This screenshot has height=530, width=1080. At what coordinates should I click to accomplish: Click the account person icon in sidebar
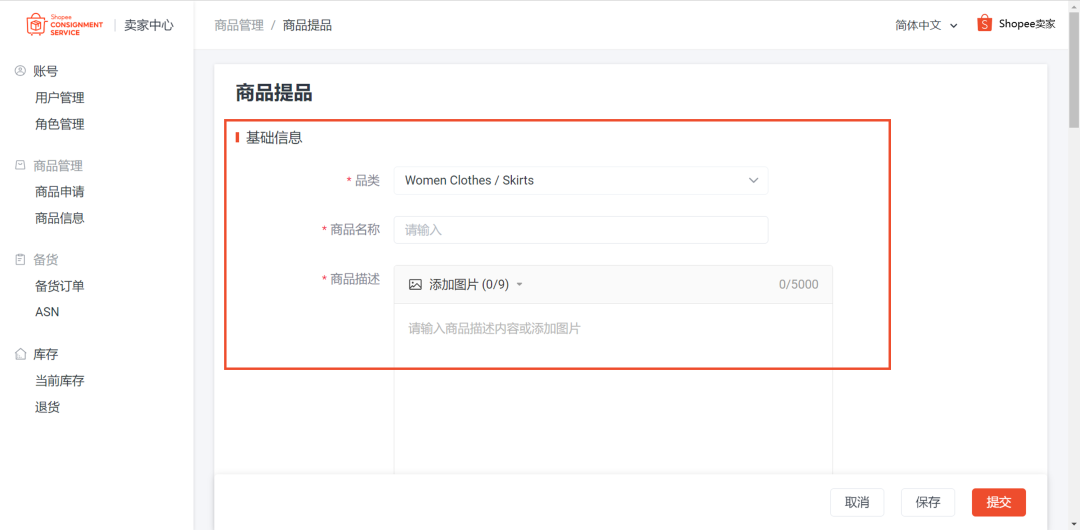20,71
